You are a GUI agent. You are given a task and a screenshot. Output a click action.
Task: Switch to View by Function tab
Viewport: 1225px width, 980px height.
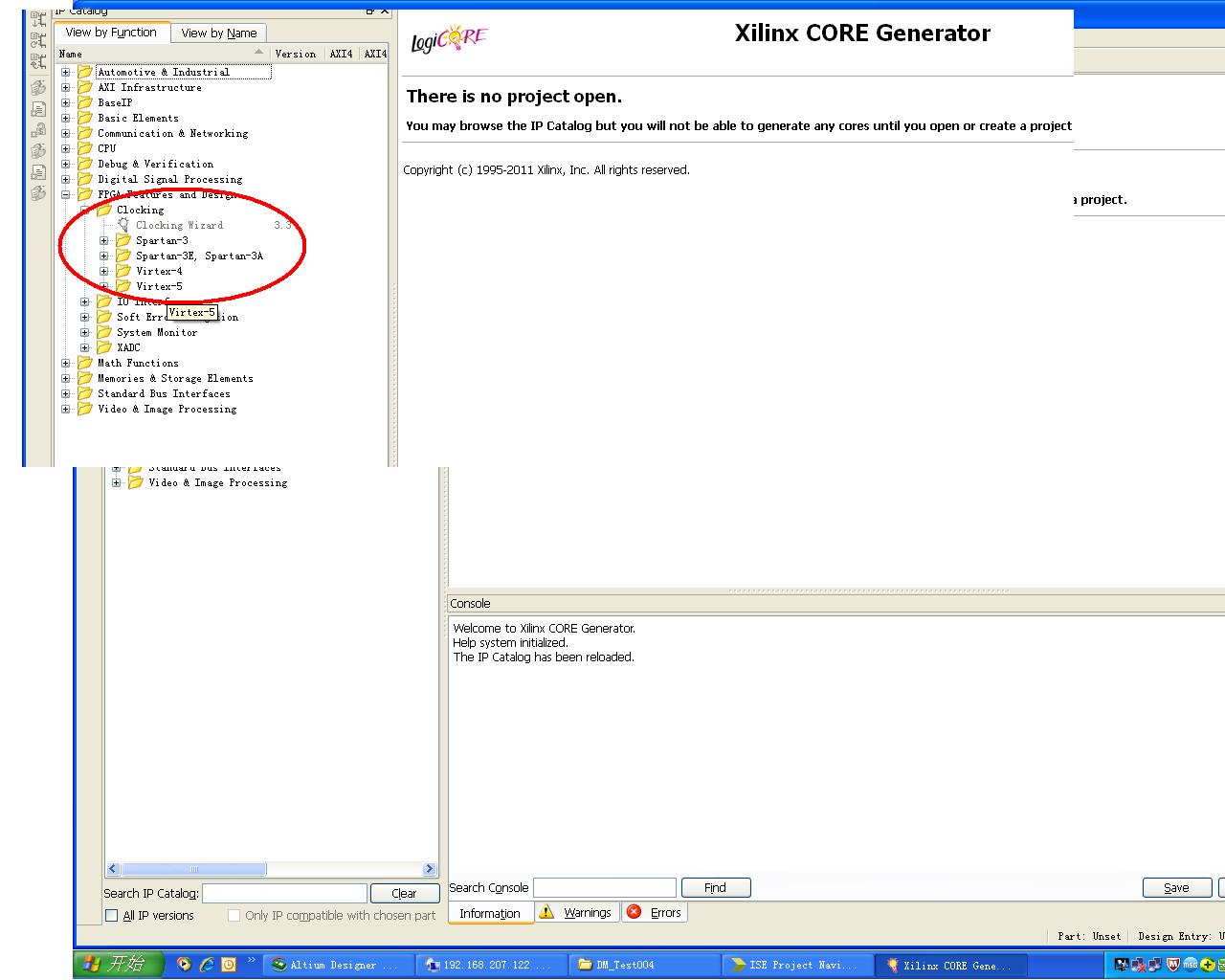tap(111, 32)
